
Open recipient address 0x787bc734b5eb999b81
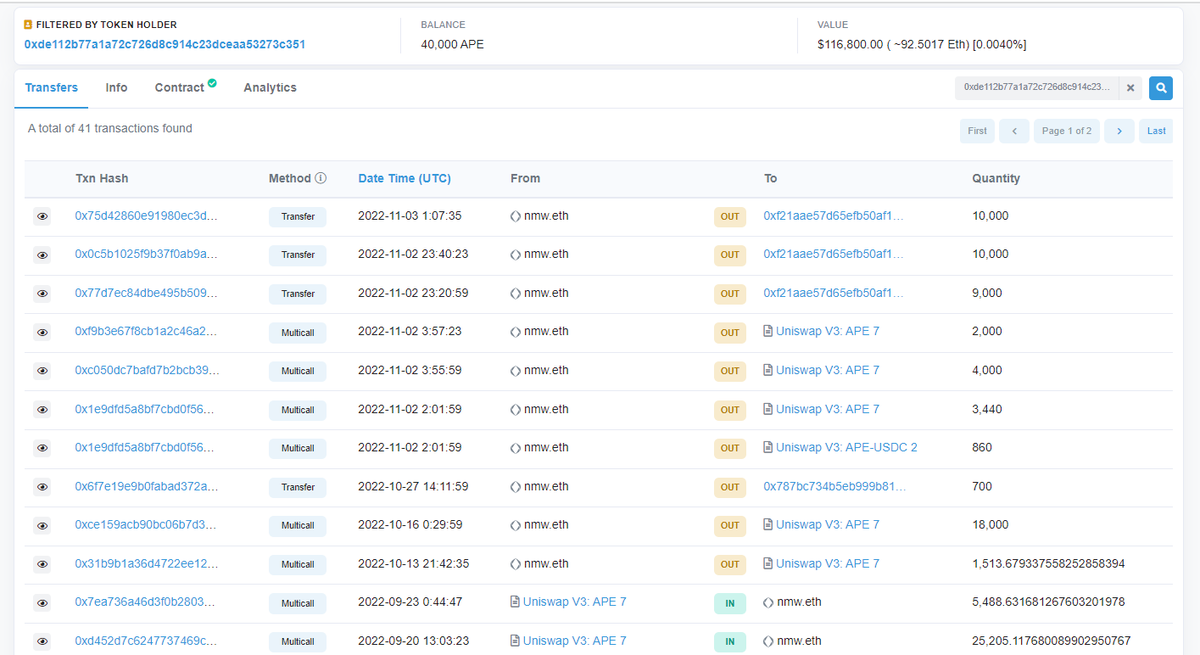point(834,486)
